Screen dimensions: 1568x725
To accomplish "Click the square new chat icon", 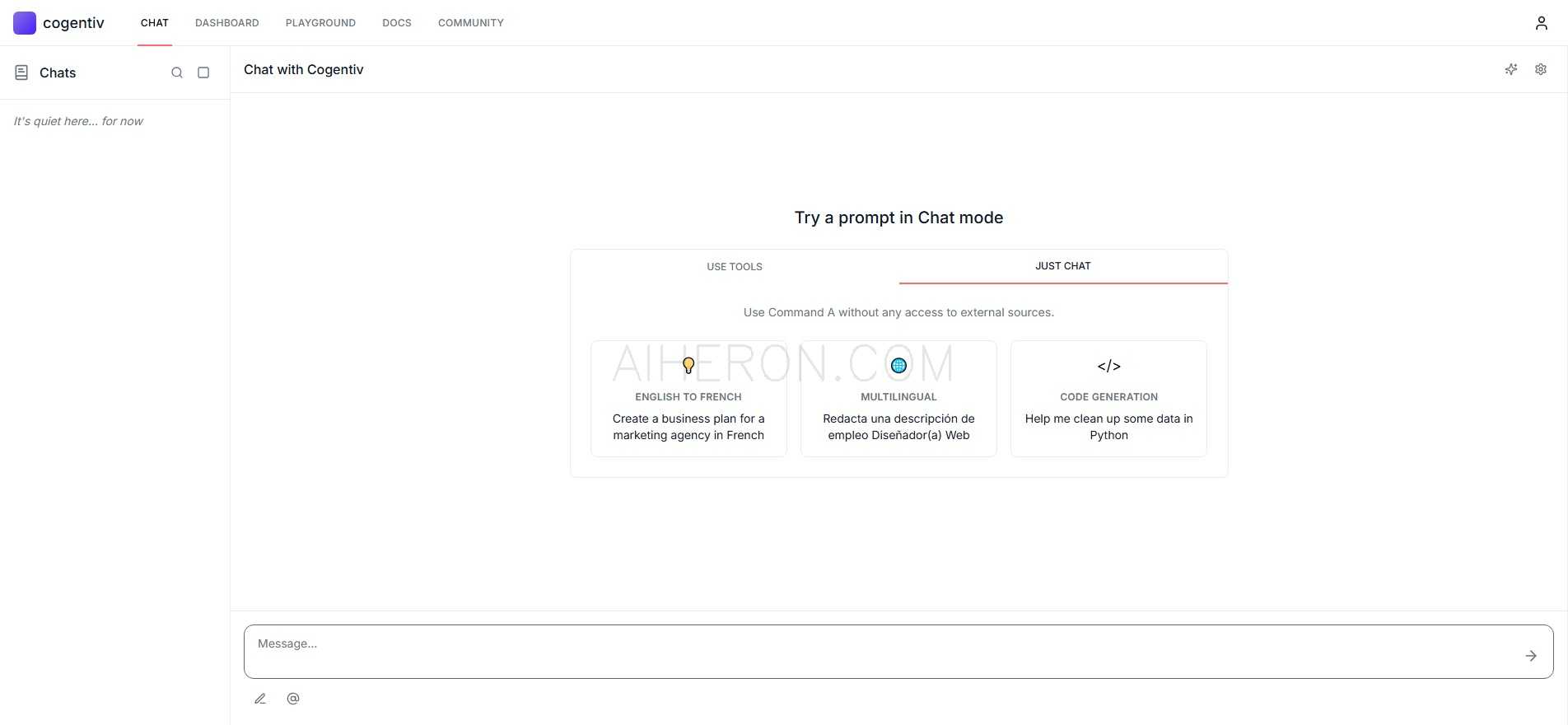I will coord(203,72).
